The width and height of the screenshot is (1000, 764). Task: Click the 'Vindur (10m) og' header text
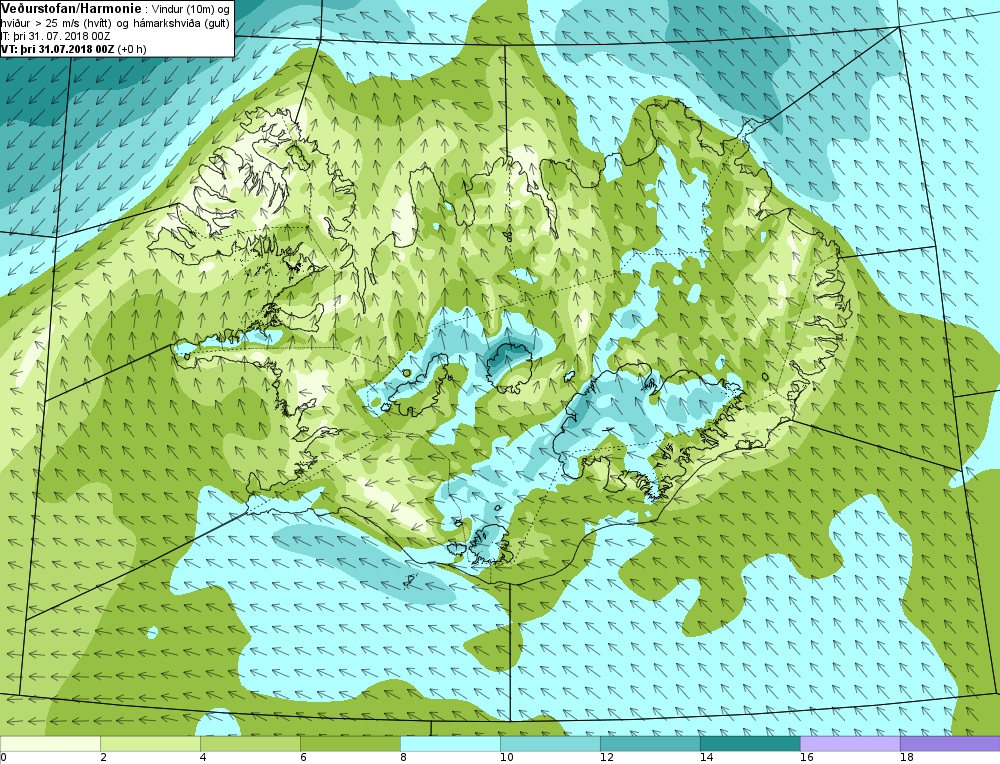(189, 8)
